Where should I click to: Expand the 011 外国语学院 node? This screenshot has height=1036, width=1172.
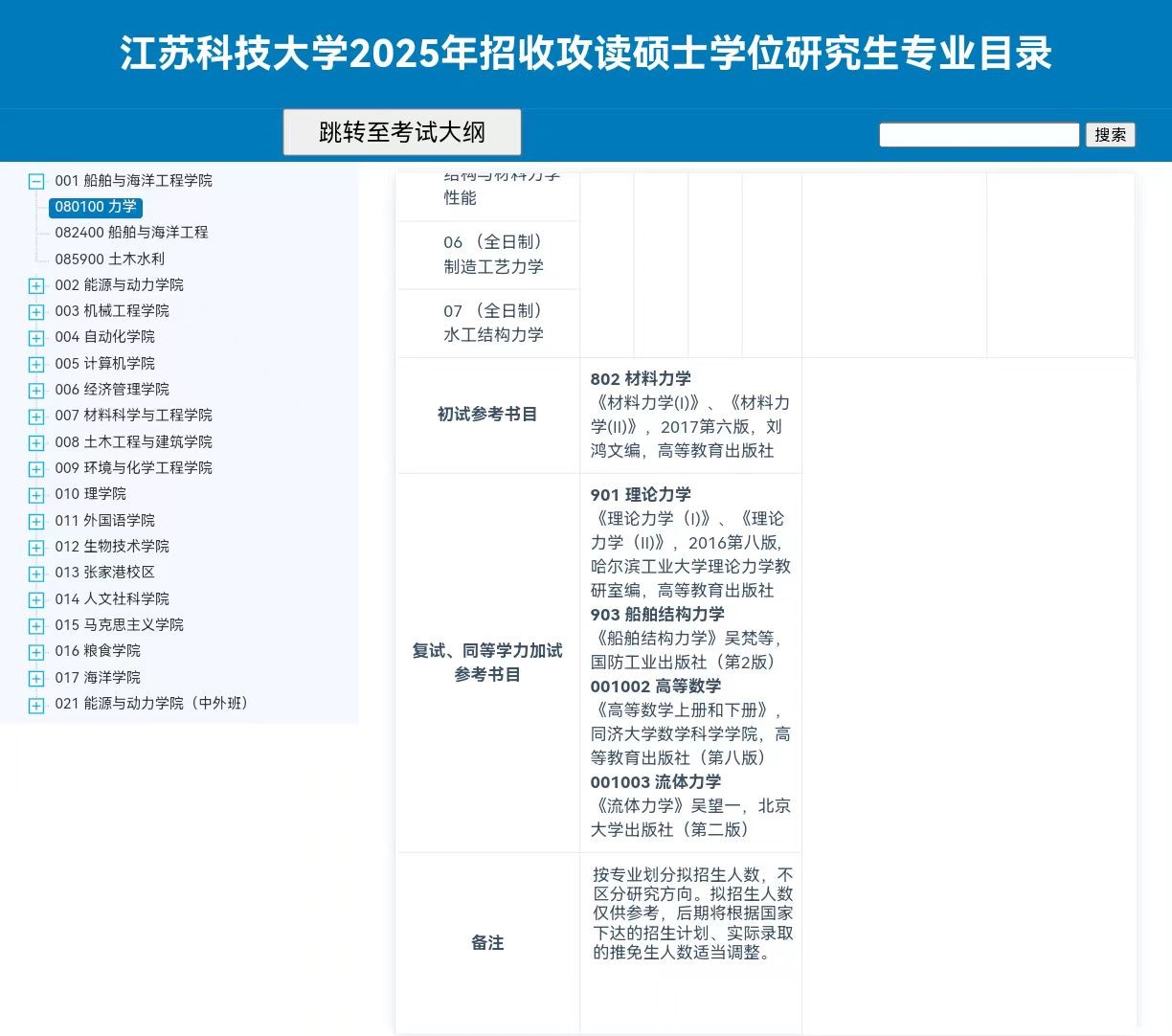click(36, 521)
